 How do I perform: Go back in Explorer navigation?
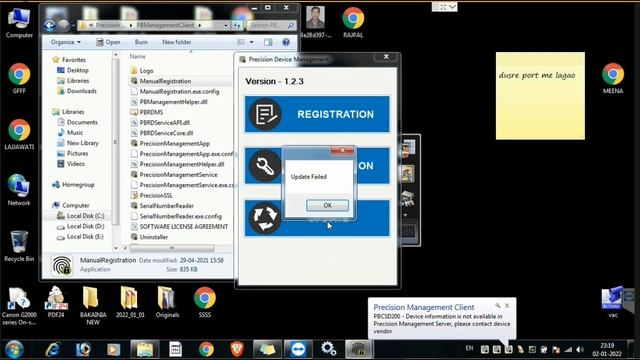pos(50,25)
